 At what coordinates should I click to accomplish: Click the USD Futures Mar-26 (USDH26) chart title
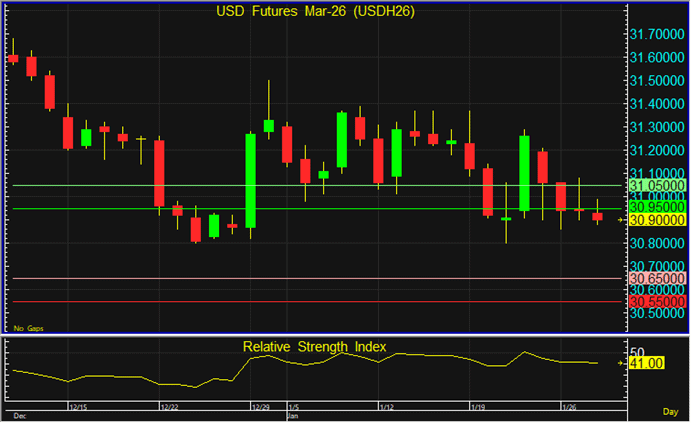[316, 12]
